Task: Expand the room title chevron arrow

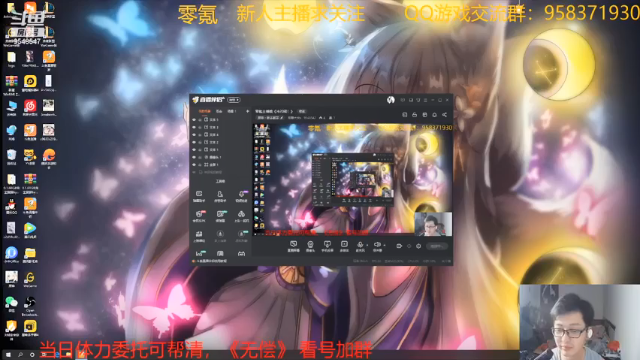Action: point(291,111)
